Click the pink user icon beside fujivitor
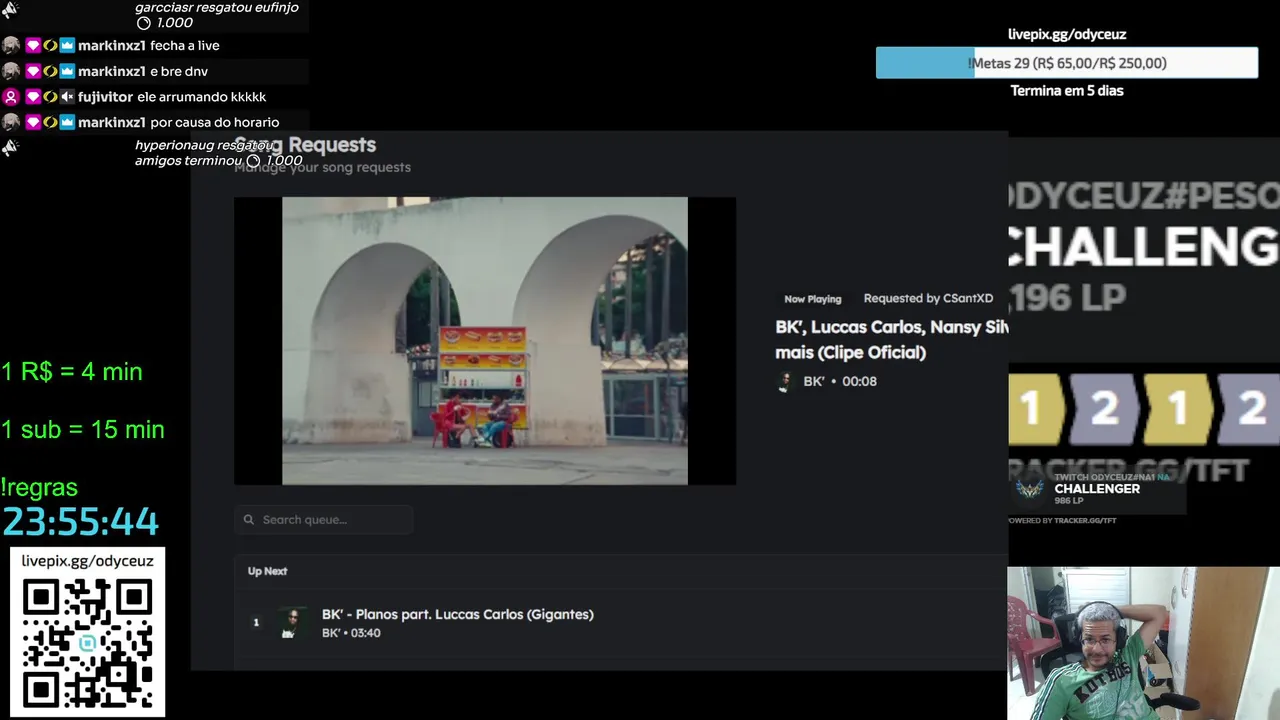This screenshot has width=1280, height=720. 10,97
